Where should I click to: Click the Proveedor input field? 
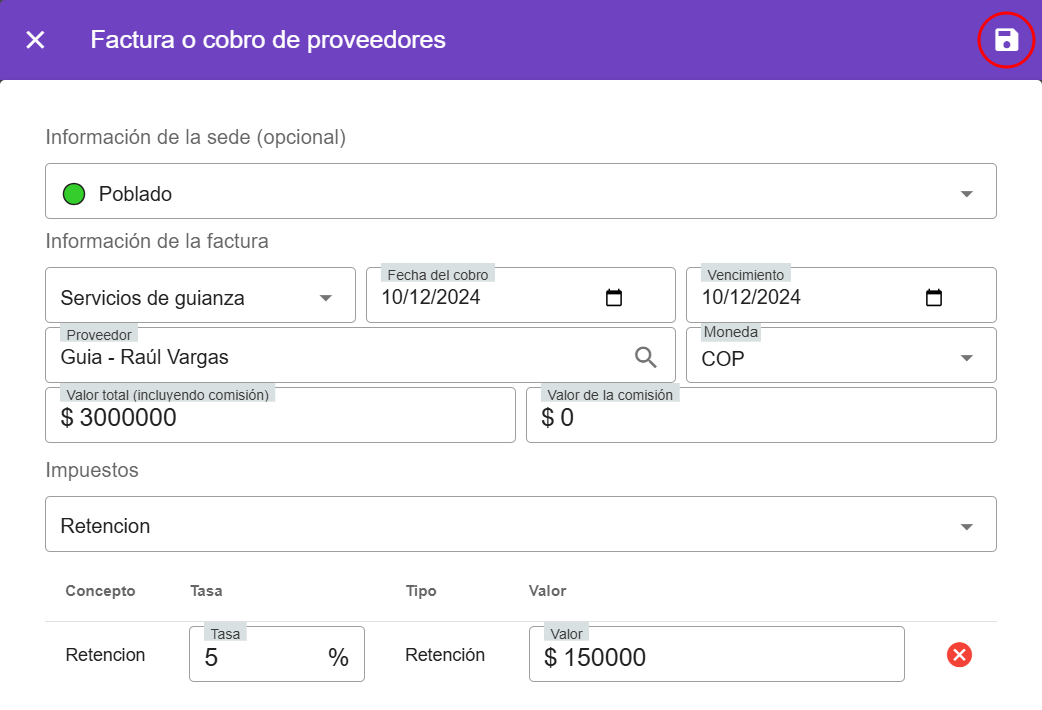coord(330,357)
